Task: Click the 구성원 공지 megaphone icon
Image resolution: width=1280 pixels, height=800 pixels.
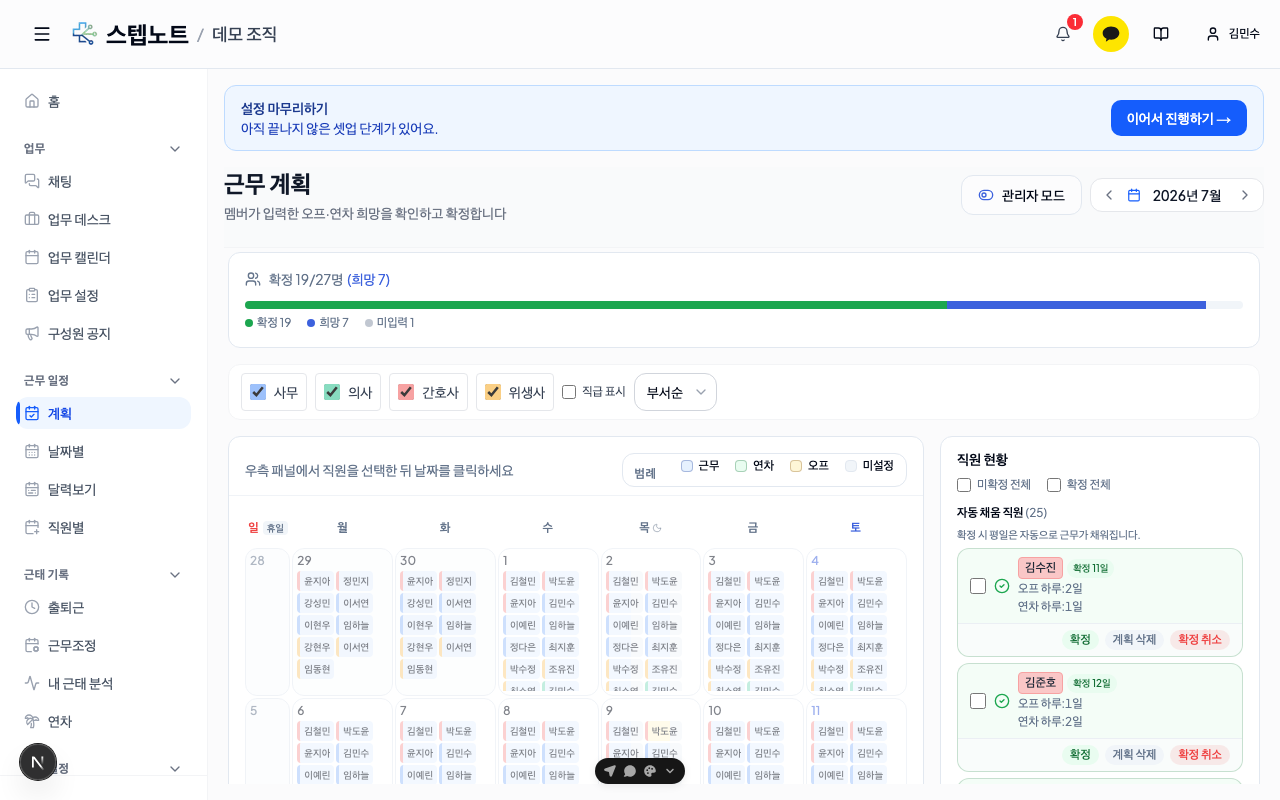Action: click(32, 333)
